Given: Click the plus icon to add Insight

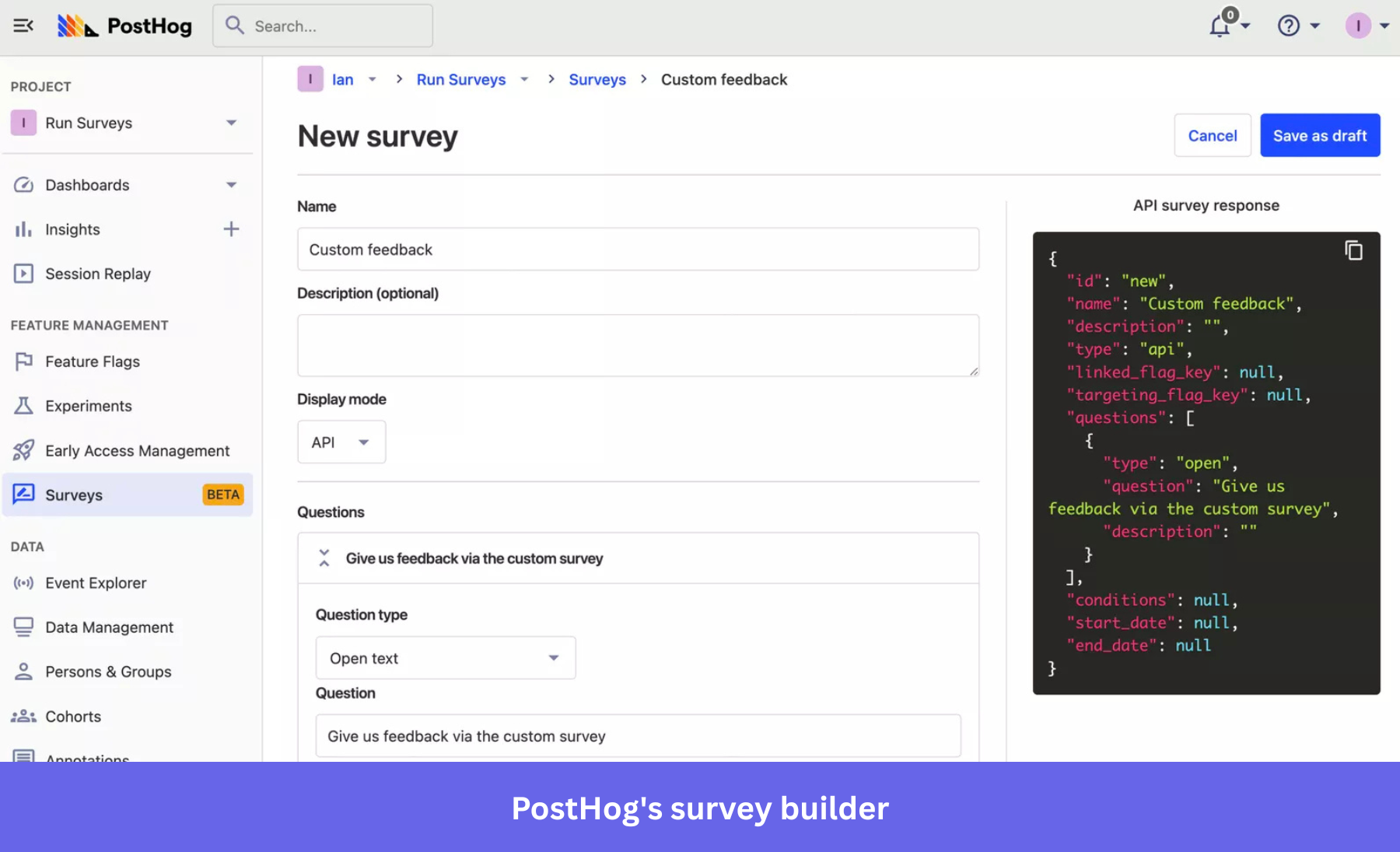Looking at the screenshot, I should (231, 229).
